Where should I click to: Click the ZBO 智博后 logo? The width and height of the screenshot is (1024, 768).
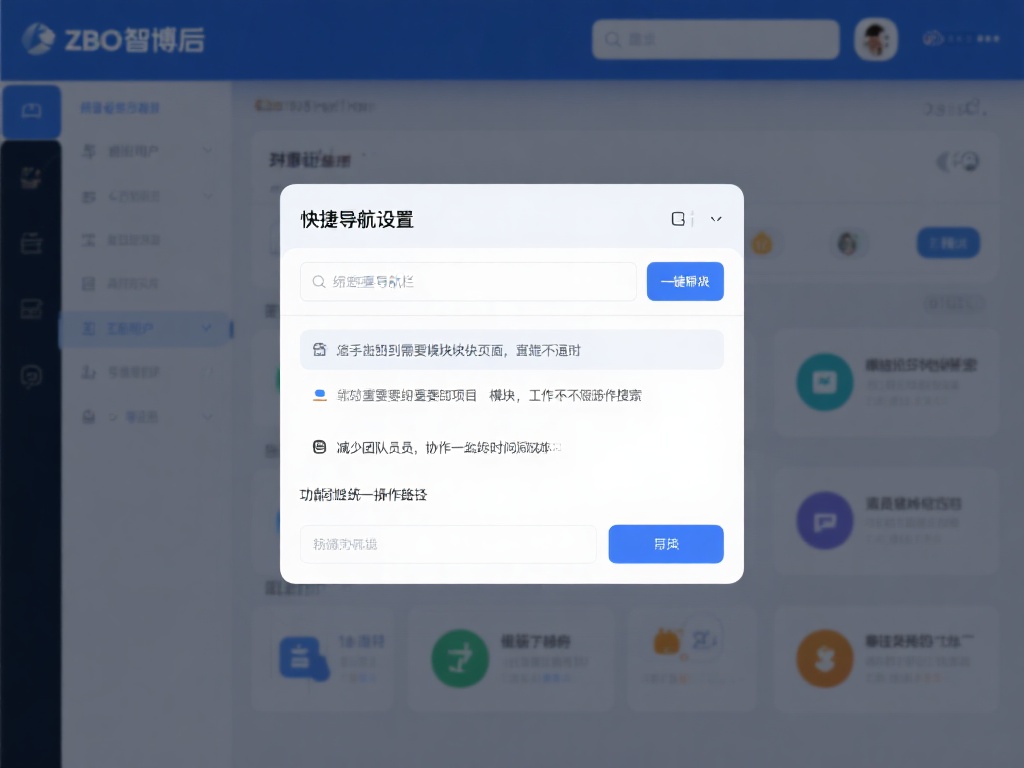click(108, 39)
